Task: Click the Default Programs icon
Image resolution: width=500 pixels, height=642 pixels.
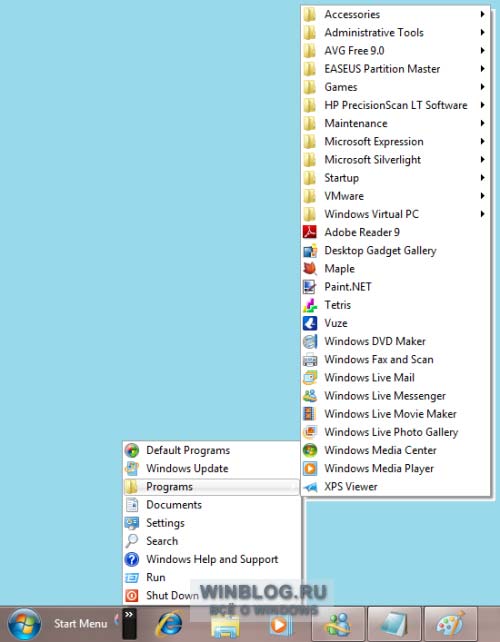Action: point(132,450)
